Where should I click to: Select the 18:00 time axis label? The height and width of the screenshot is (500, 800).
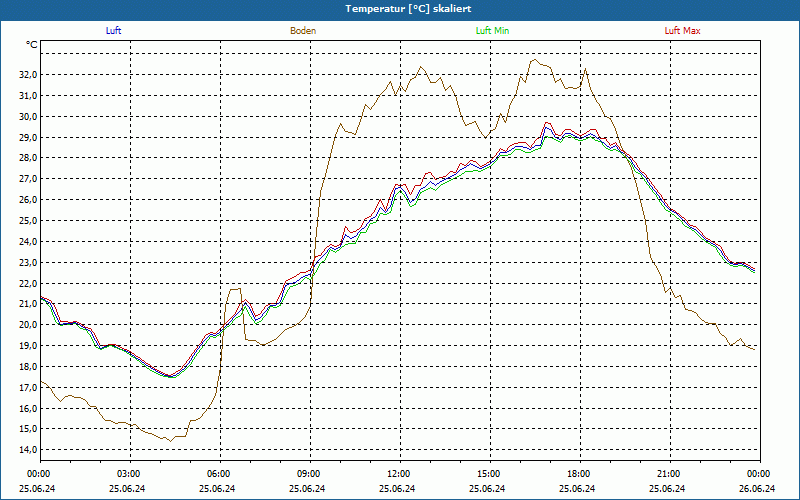[x=578, y=474]
